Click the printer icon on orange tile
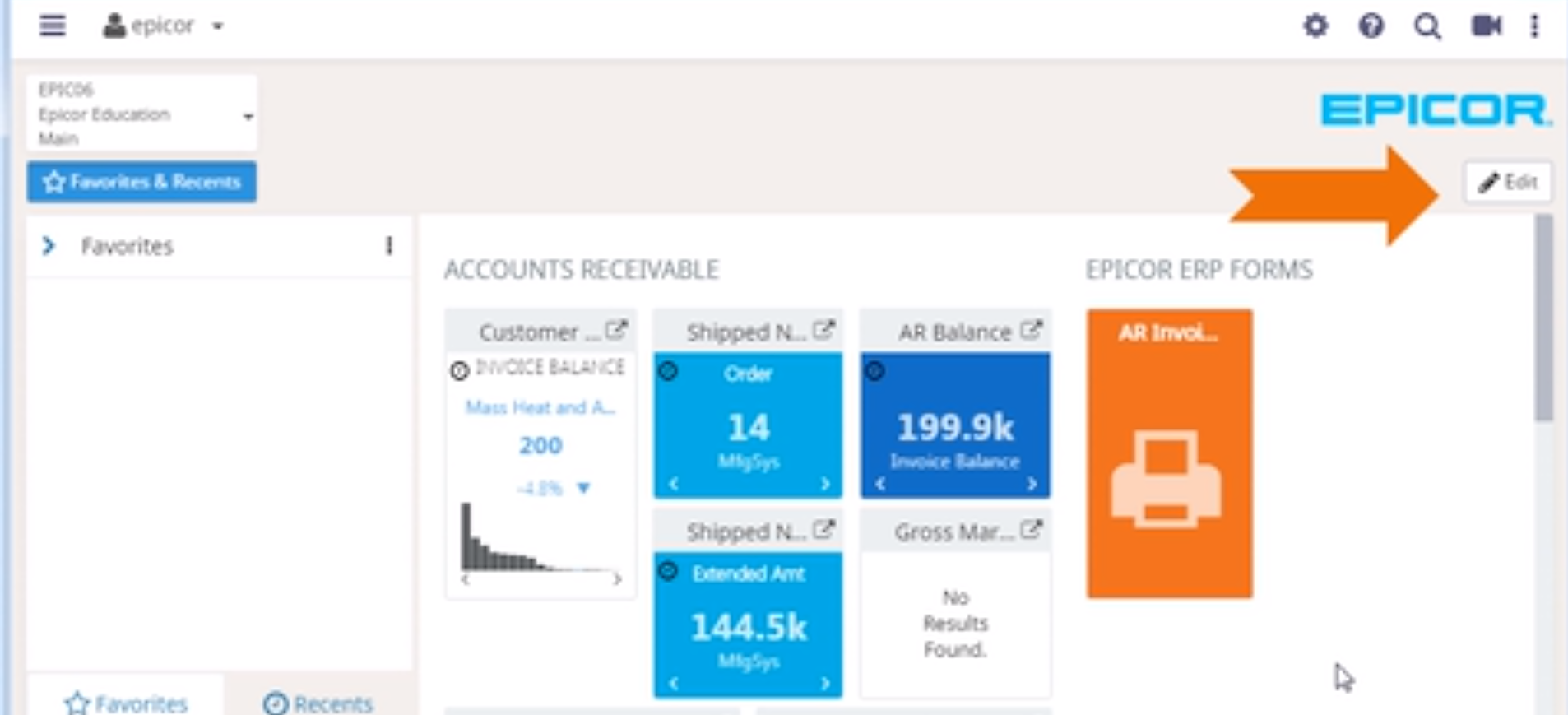 (1167, 479)
